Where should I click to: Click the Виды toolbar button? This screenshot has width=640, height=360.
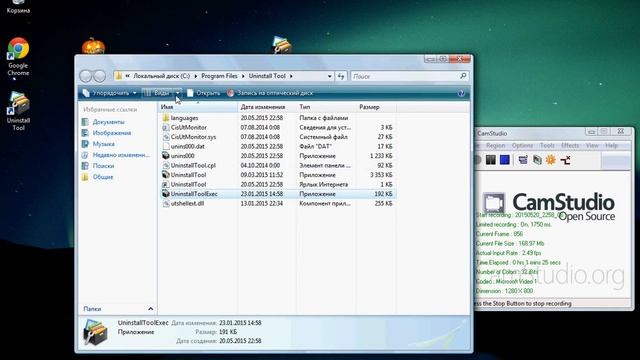158,93
